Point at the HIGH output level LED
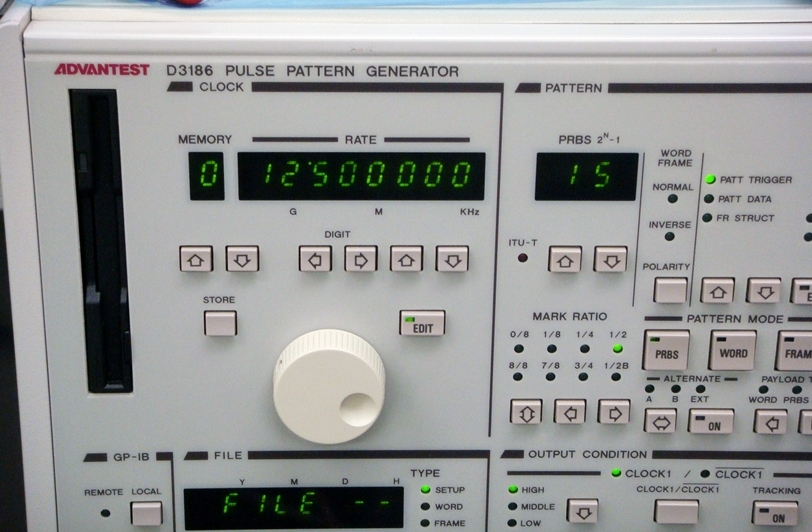Viewport: 812px width, 532px height. point(513,490)
